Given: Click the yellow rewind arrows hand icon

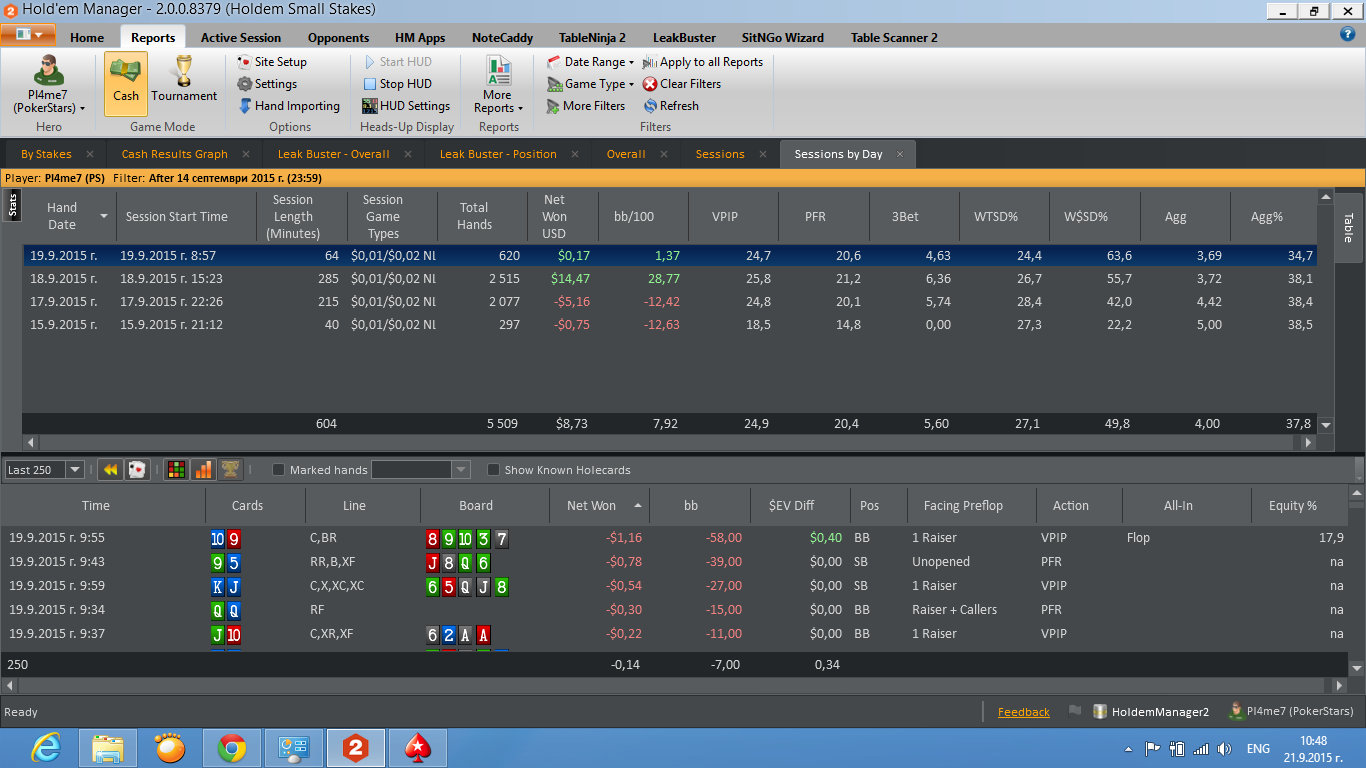Looking at the screenshot, I should pos(110,470).
